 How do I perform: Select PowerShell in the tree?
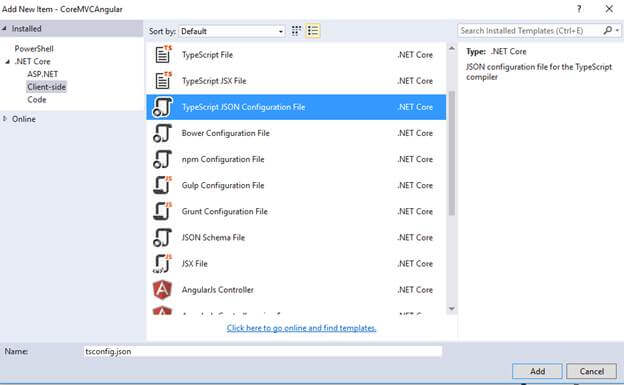(34, 49)
